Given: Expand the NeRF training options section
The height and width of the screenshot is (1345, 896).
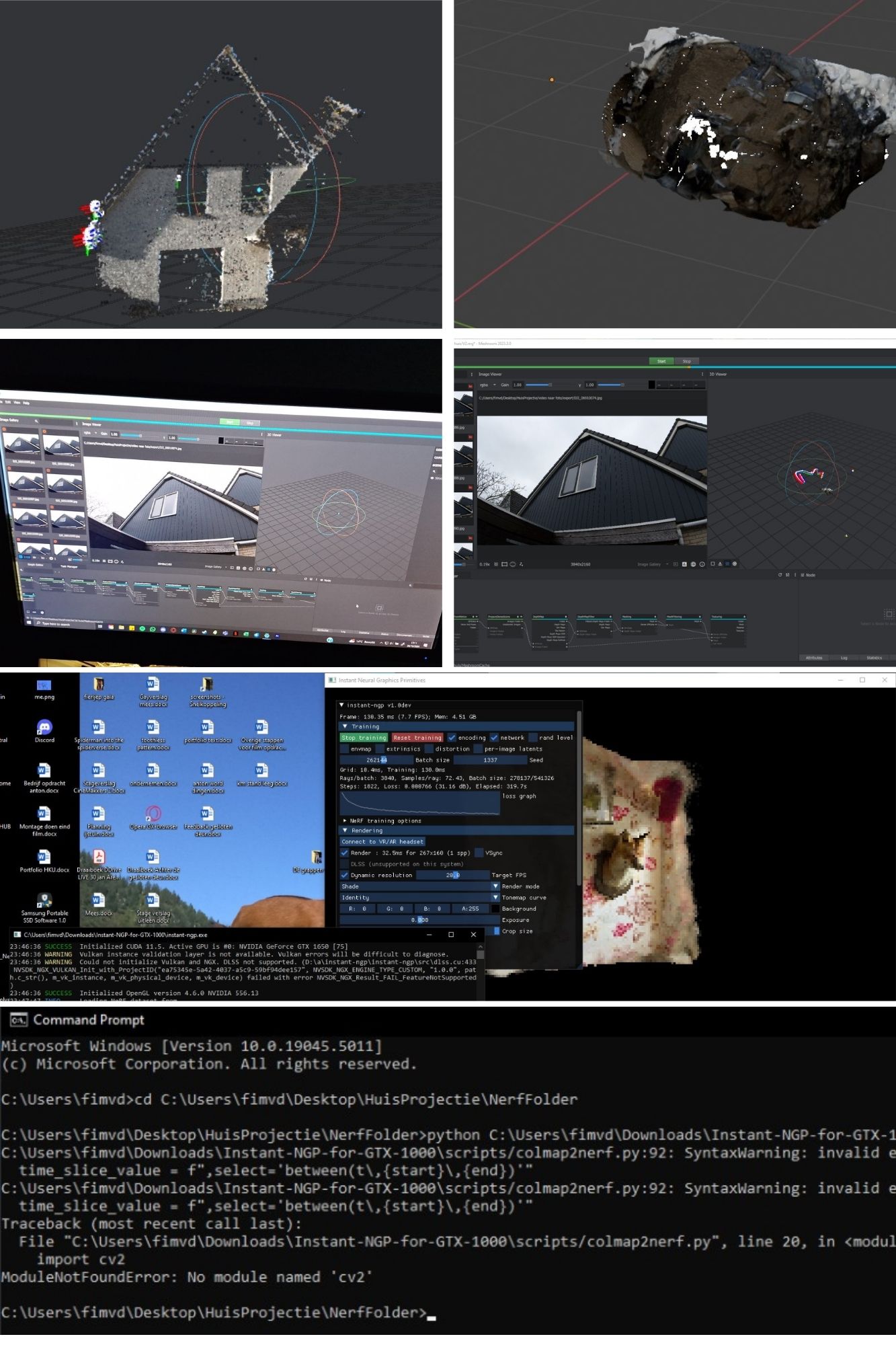Looking at the screenshot, I should [345, 820].
